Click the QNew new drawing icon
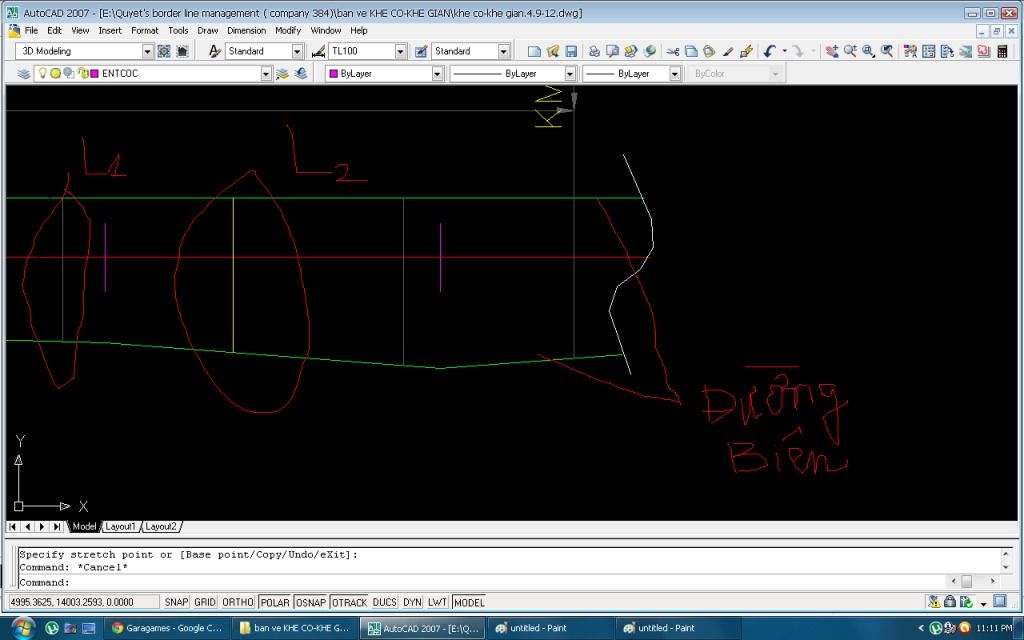The image size is (1024, 640). tap(534, 51)
